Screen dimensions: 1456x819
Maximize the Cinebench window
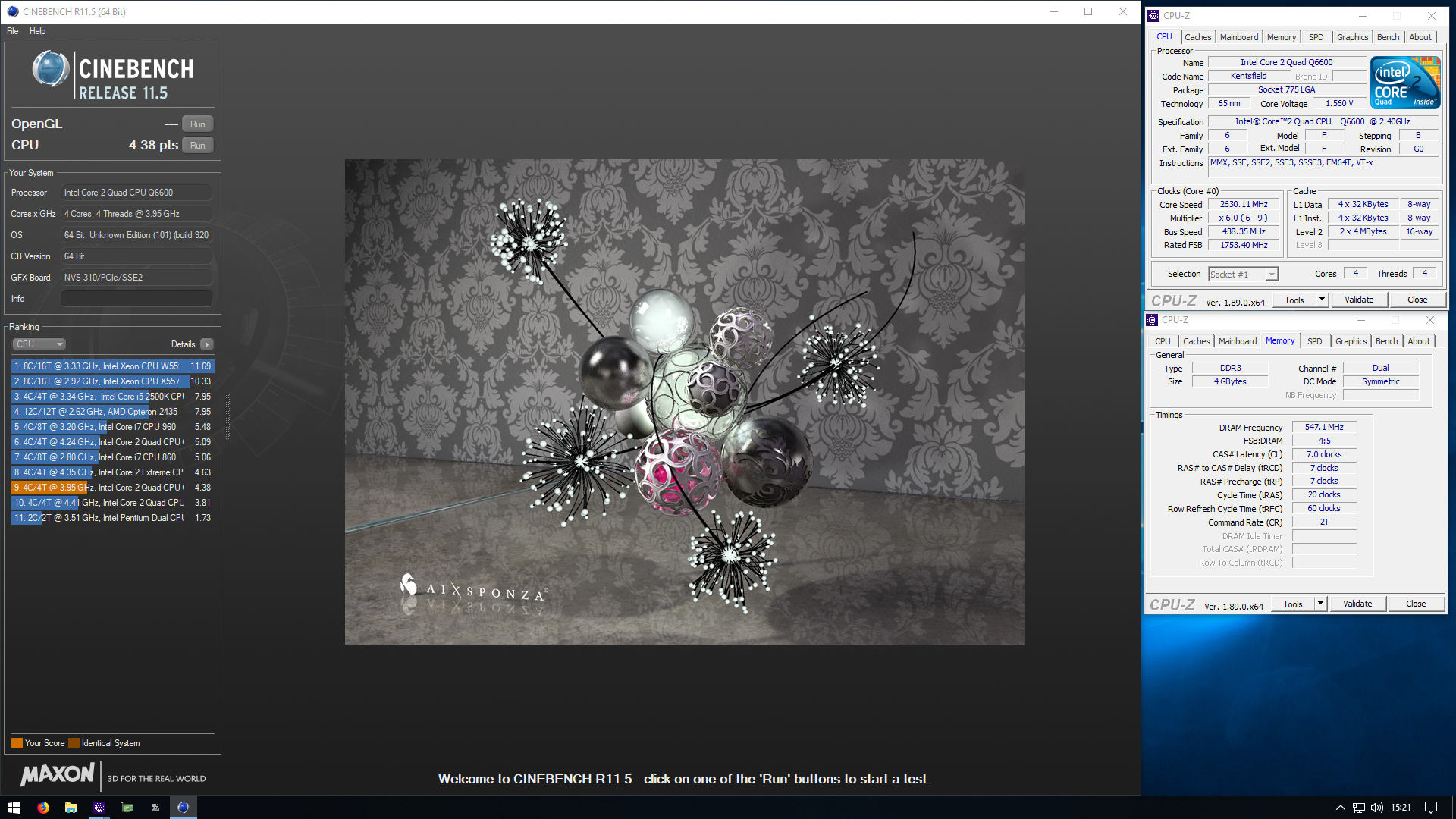(x=1088, y=11)
